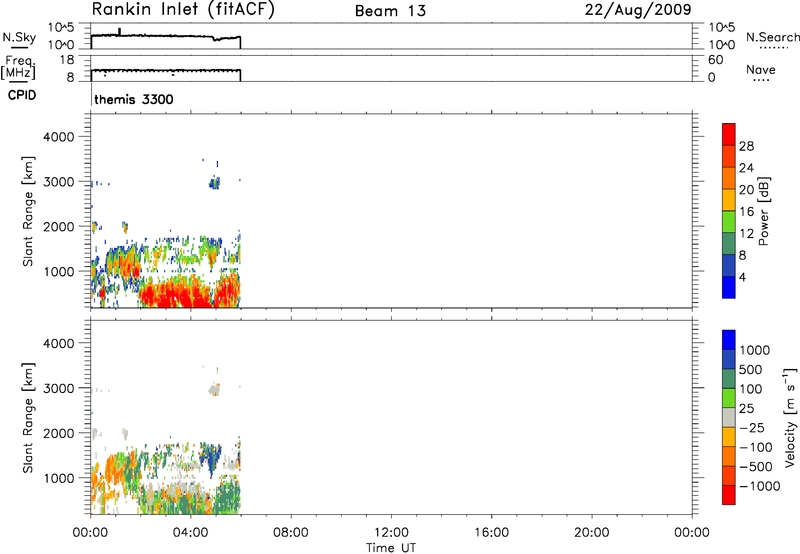This screenshot has height=554, width=800.
Task: Click the '1000' Velocity colorbar value
Action: pyautogui.click(x=755, y=350)
